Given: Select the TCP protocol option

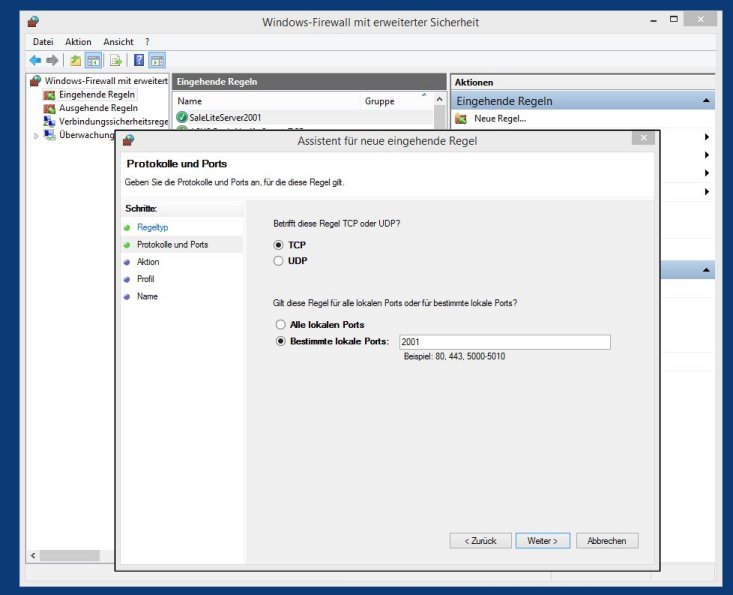Looking at the screenshot, I should [280, 245].
